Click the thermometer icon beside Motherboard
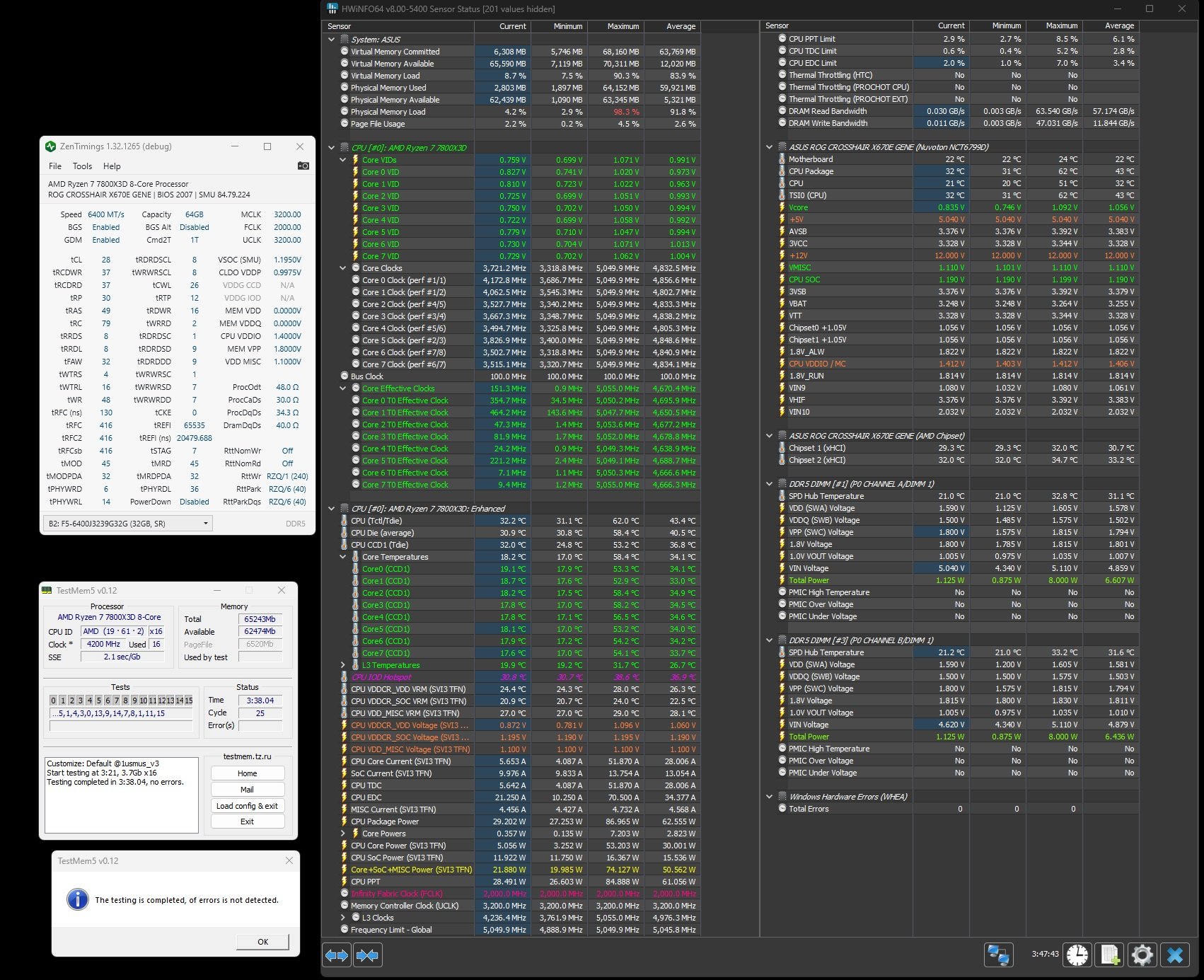1204x980 pixels. 782,159
